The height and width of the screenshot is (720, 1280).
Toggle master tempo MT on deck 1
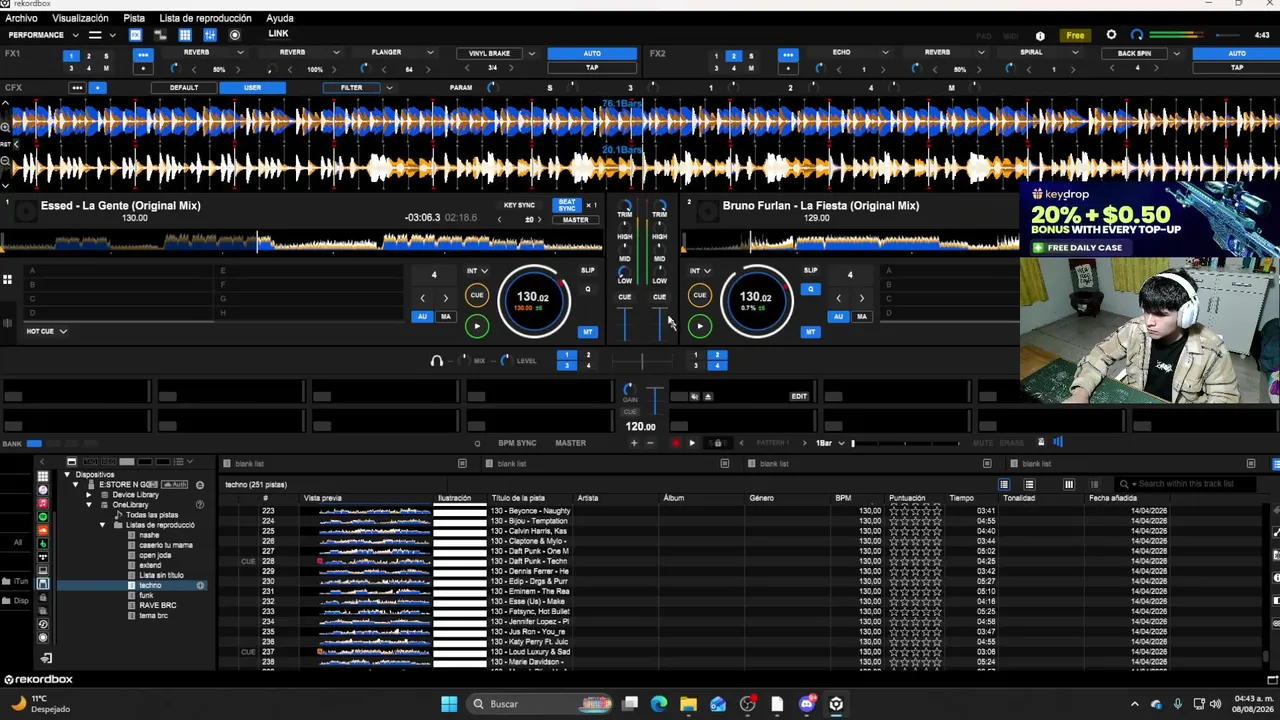pos(587,332)
